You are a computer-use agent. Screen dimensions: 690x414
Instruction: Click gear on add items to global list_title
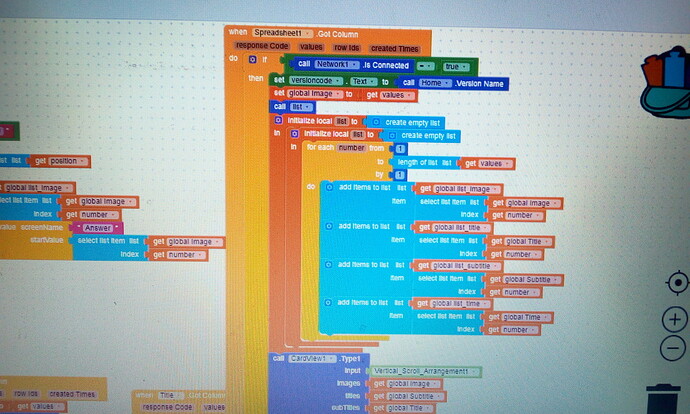tap(329, 226)
